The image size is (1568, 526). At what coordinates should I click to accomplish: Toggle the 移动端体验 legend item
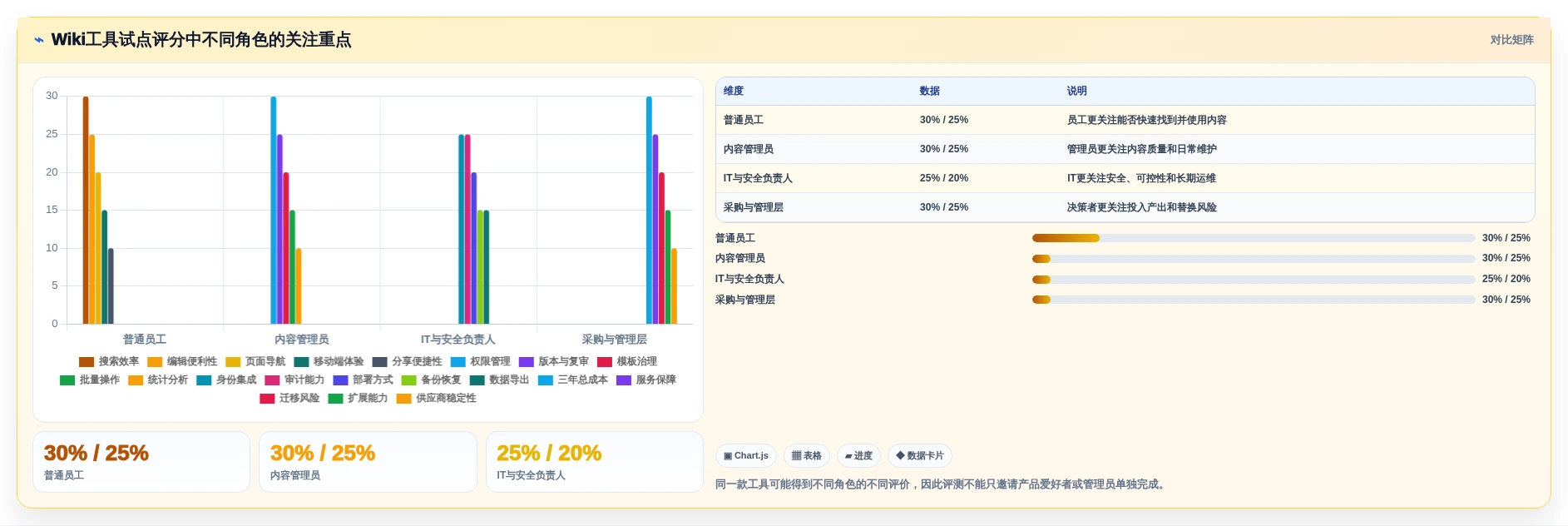[x=329, y=362]
